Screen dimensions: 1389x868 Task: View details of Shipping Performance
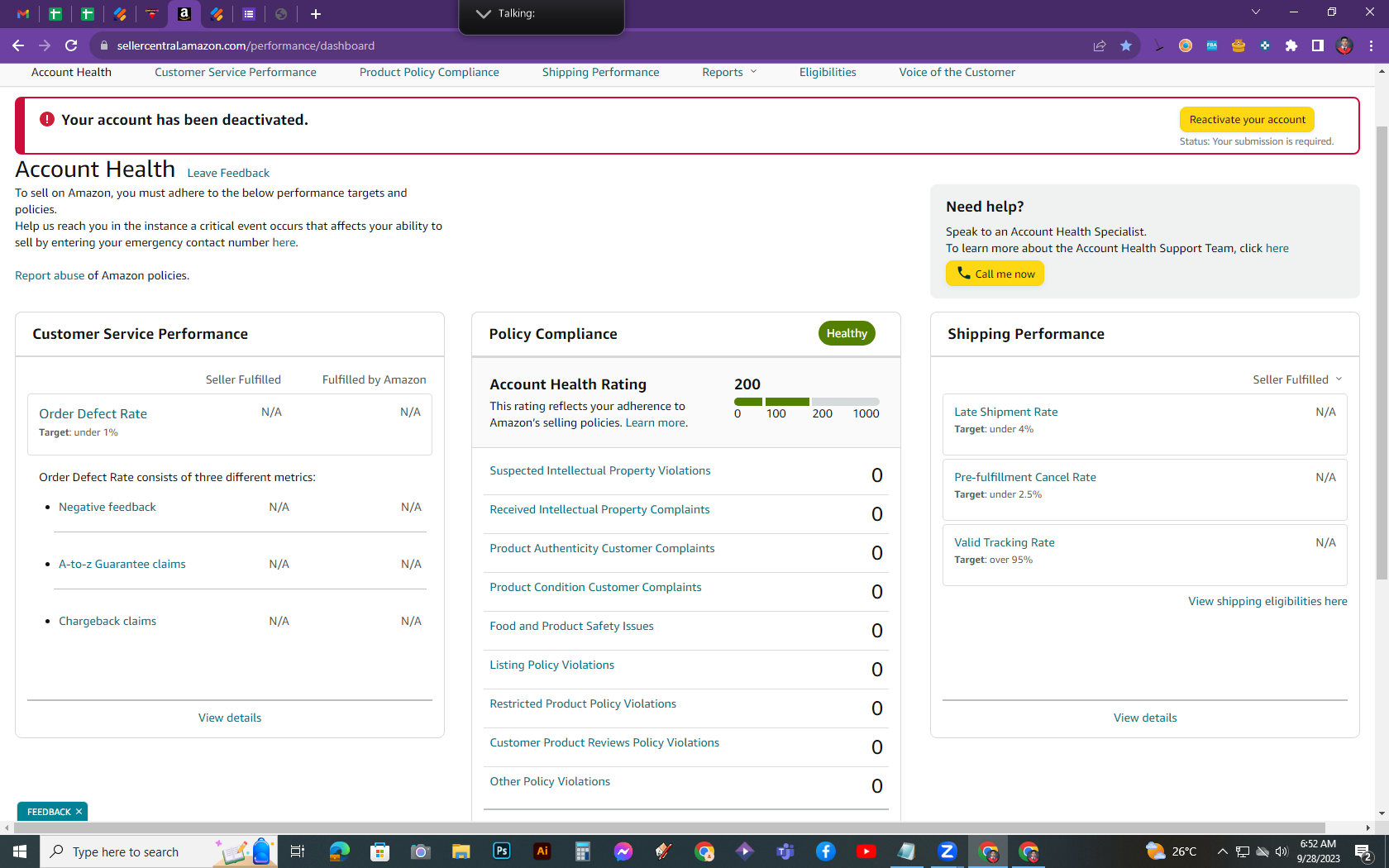pos(1145,718)
